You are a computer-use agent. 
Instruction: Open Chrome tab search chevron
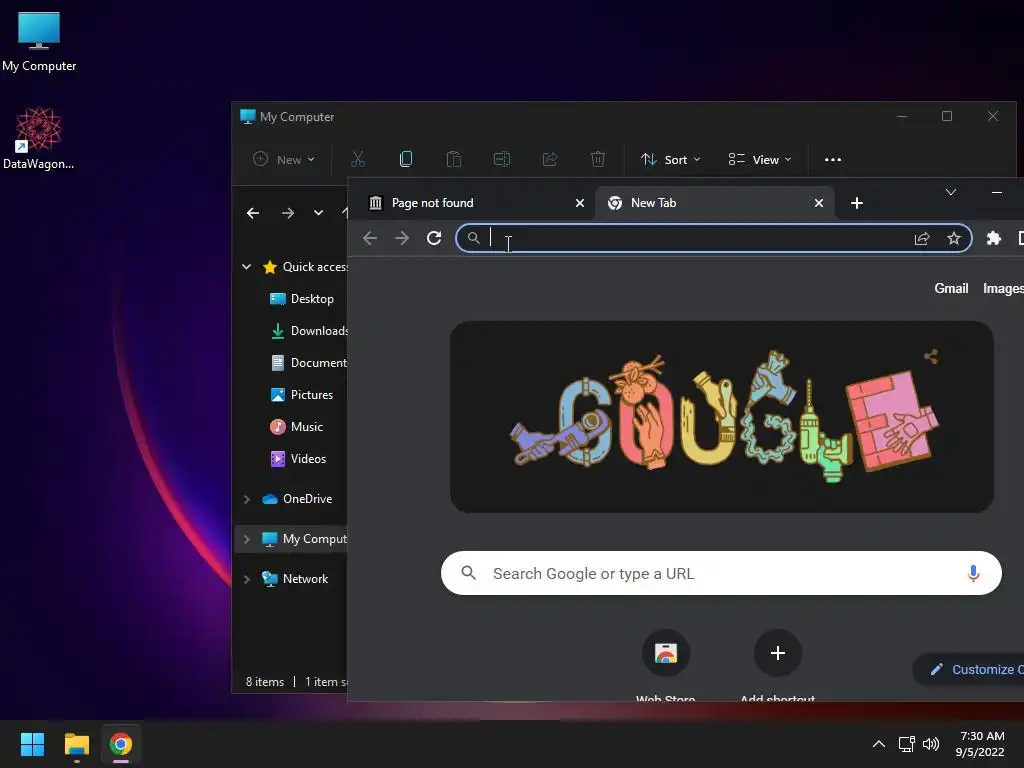click(951, 192)
